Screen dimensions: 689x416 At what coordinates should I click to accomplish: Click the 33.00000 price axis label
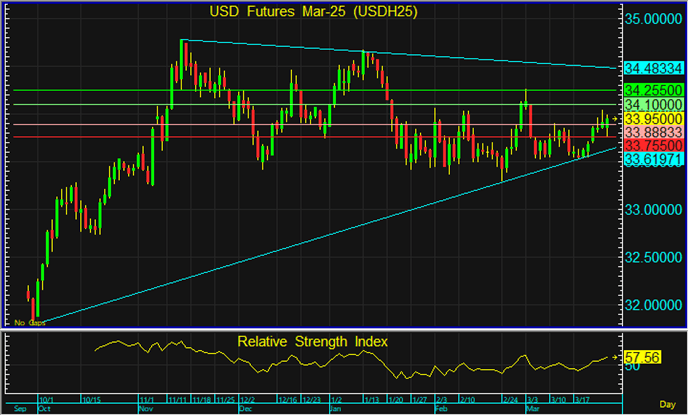655,210
